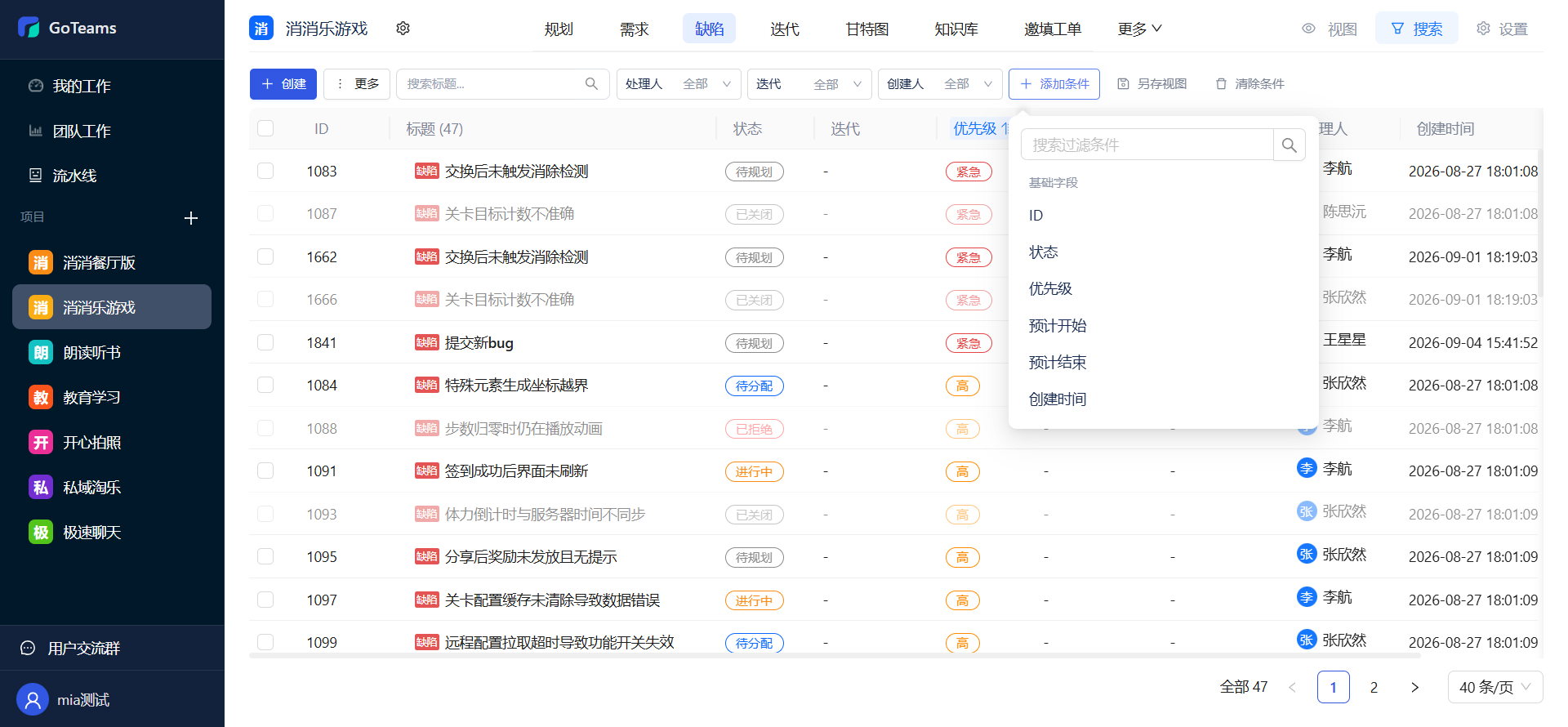Focus the 搜索过滤条件 input field
This screenshot has height=727, width=1568.
click(x=1147, y=145)
